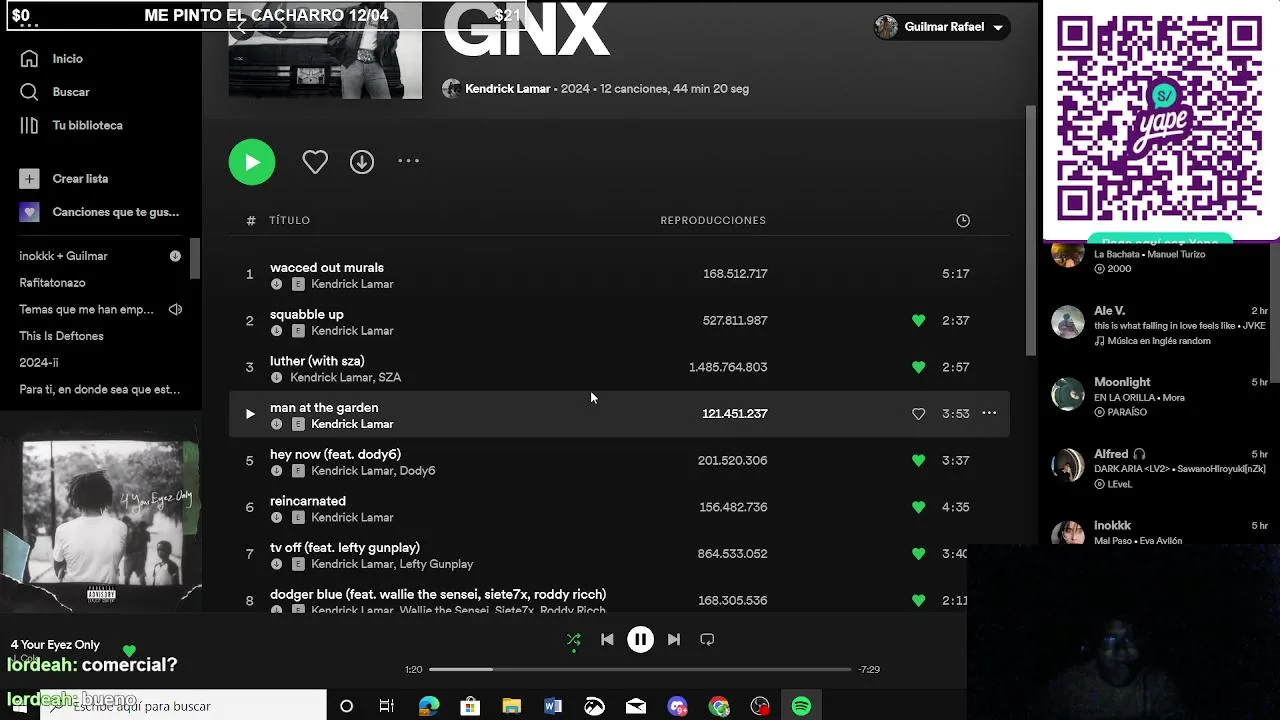Open Moonlight friend activity entry
This screenshot has width=1280, height=720.
(1160, 396)
